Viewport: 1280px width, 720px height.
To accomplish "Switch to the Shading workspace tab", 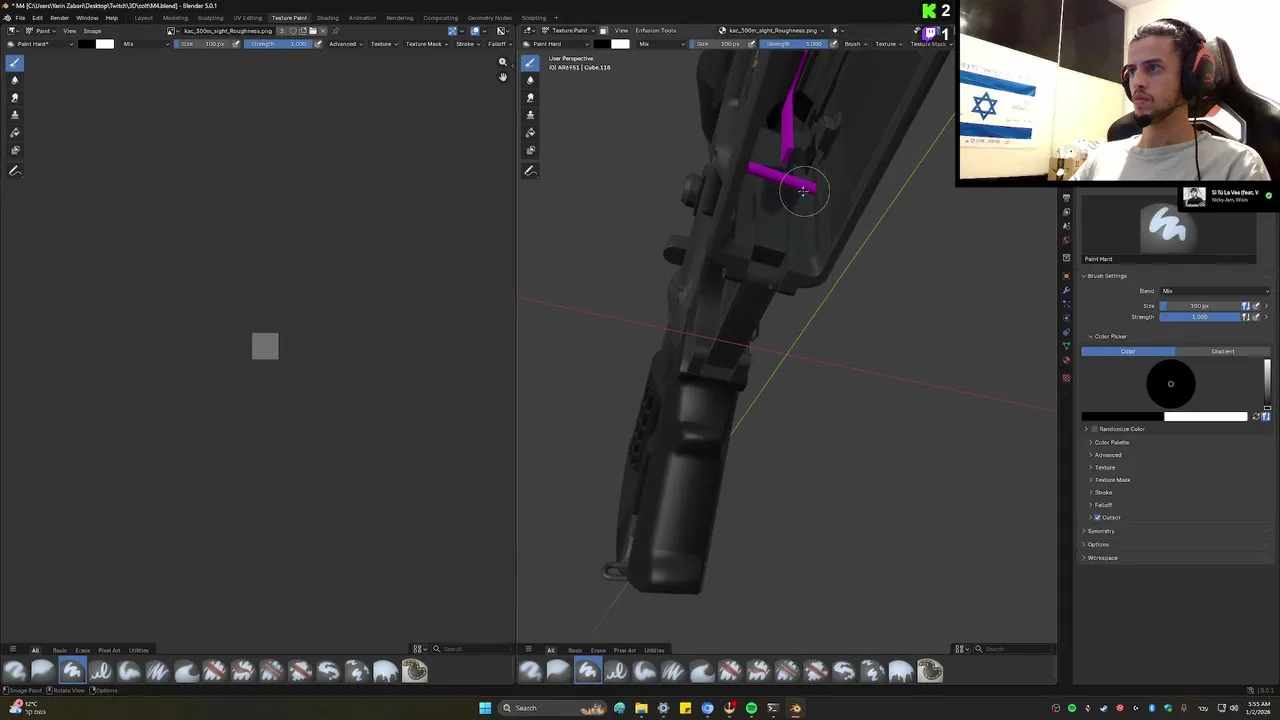I will pos(328,18).
